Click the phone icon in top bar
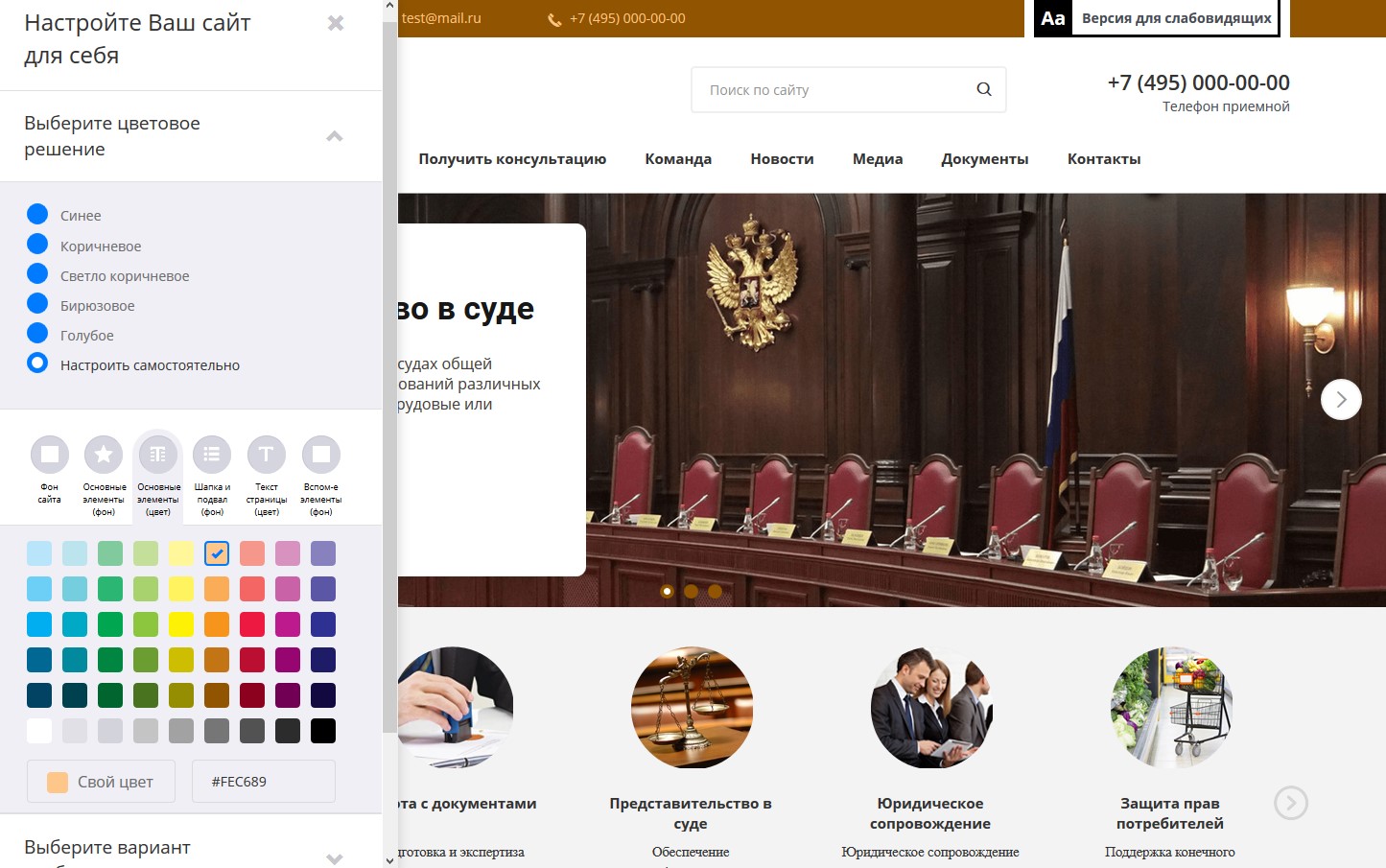 click(x=554, y=19)
